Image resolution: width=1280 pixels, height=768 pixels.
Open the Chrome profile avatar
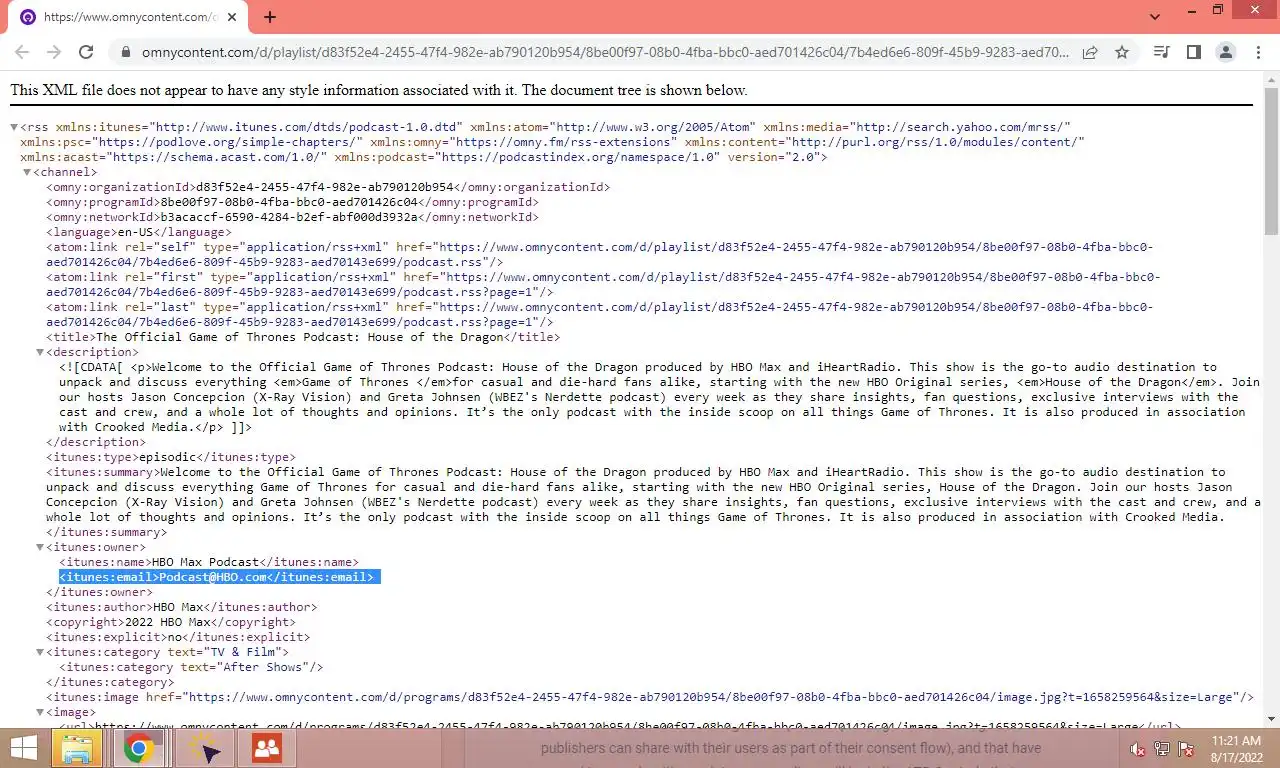click(x=1225, y=52)
